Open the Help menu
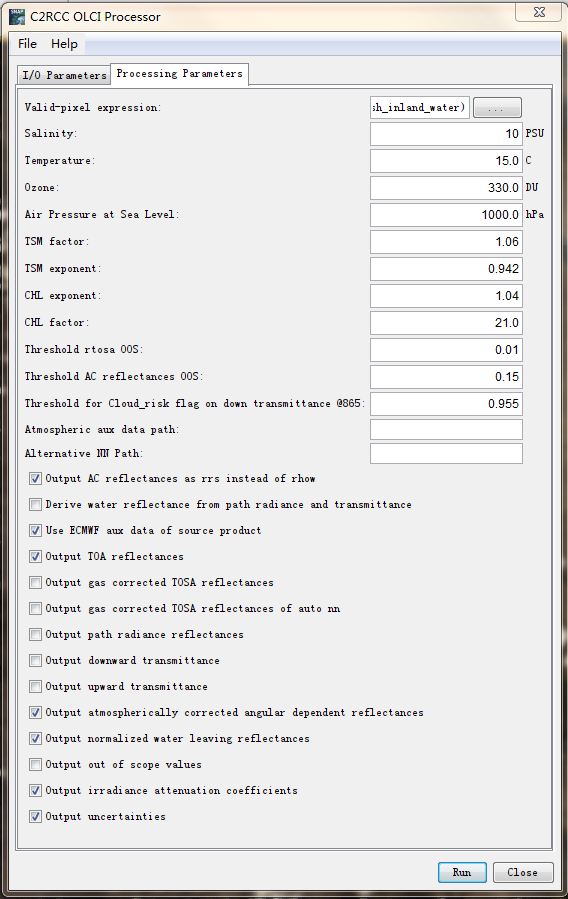This screenshot has height=899, width=568. pos(64,44)
